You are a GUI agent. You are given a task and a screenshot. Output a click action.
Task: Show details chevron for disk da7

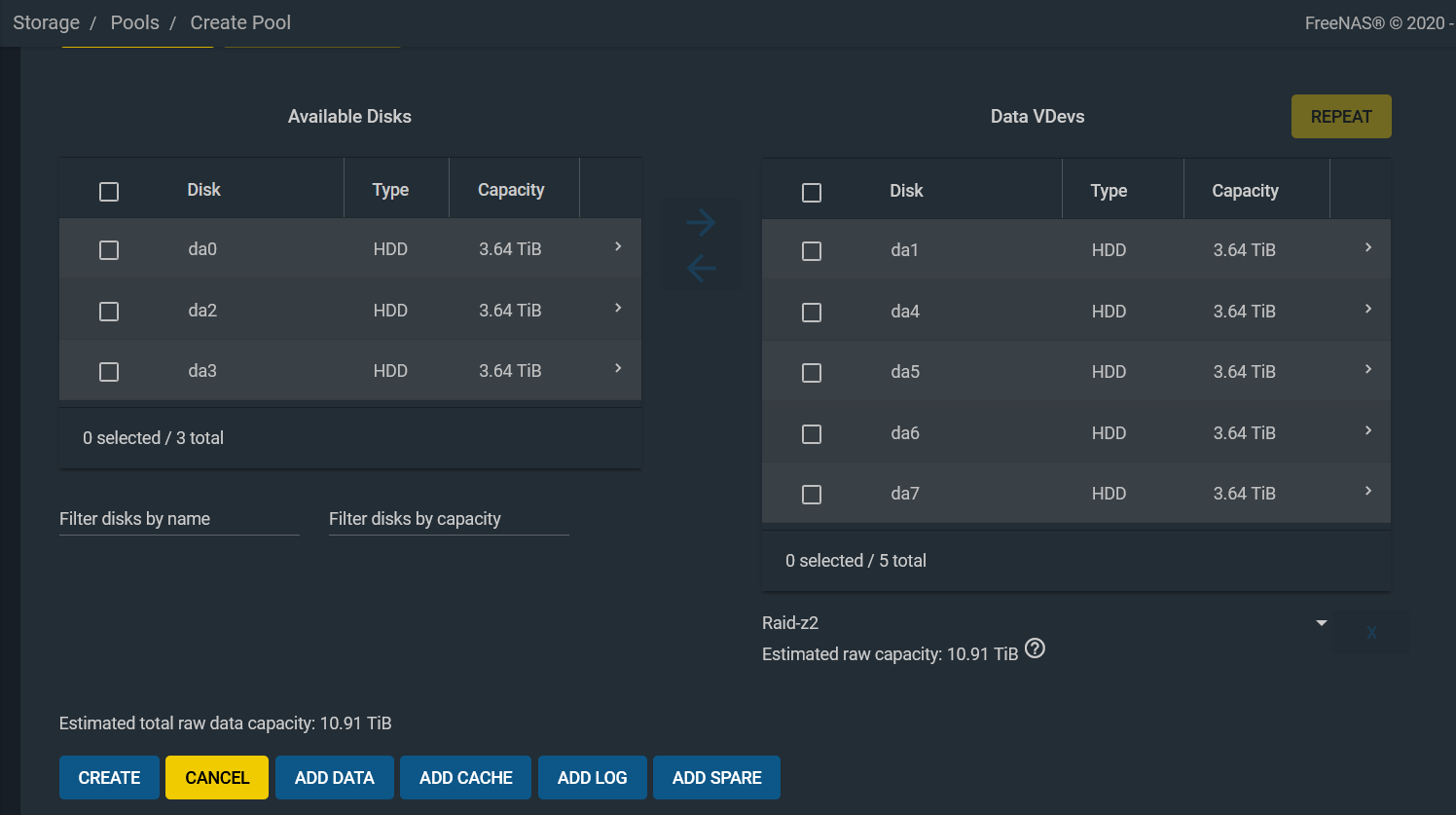click(1367, 492)
